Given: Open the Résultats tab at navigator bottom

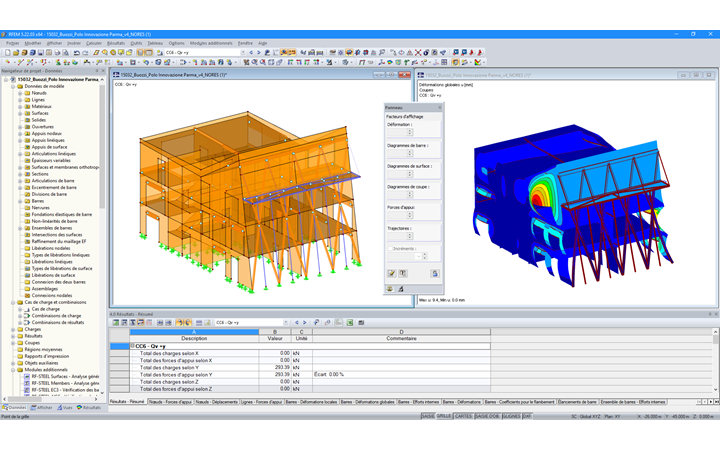Looking at the screenshot, I should point(89,407).
